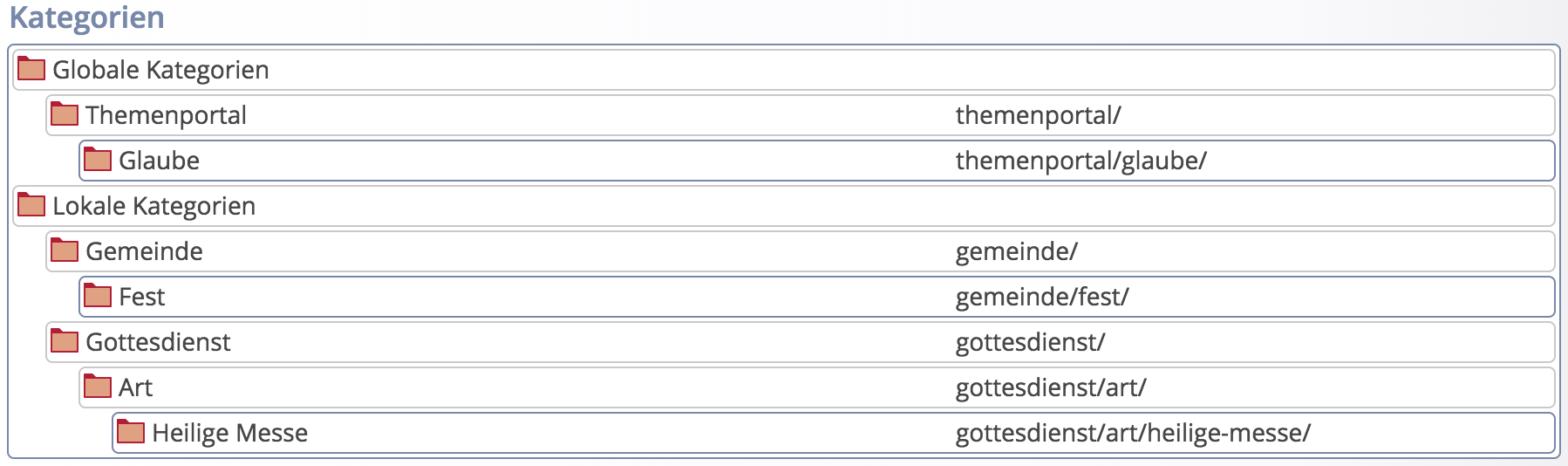Click the Lokale Kategorien folder icon

click(31, 205)
